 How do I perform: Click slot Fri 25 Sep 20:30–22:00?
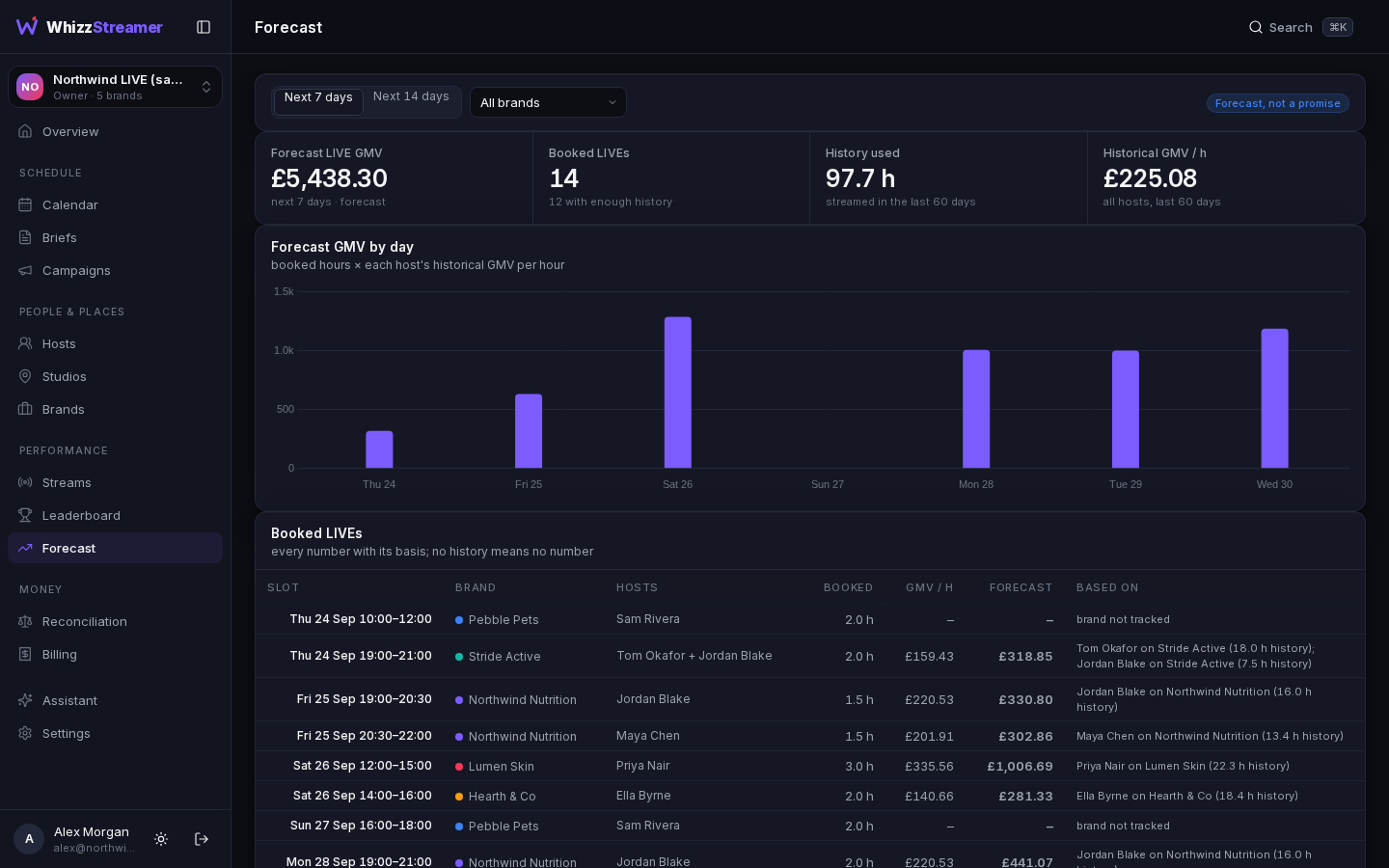point(365,736)
